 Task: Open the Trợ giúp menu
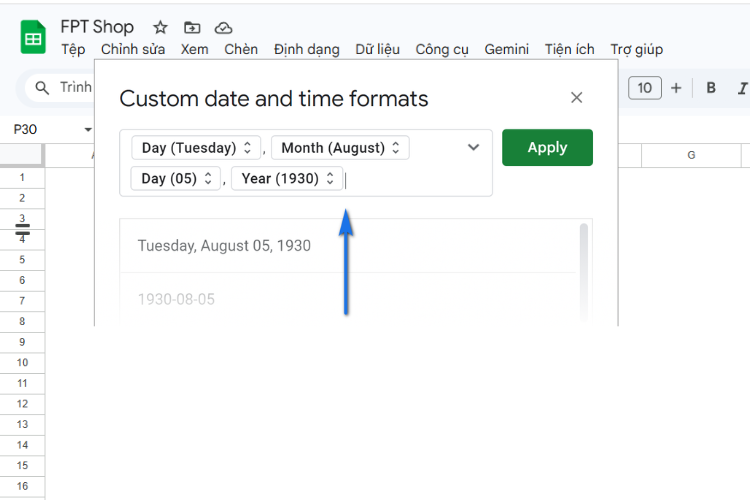tap(637, 49)
